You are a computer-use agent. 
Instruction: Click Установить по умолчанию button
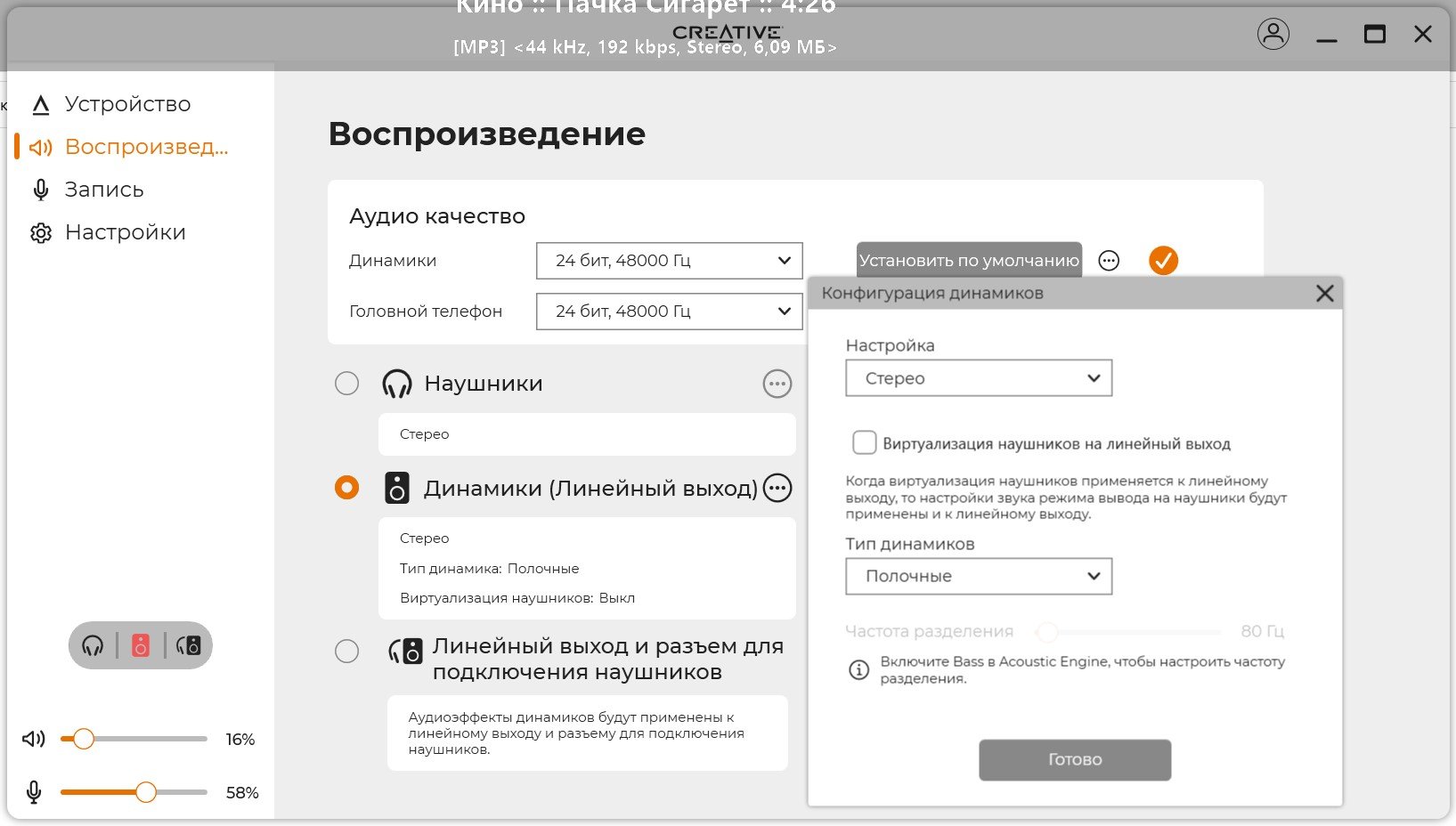[x=969, y=260]
